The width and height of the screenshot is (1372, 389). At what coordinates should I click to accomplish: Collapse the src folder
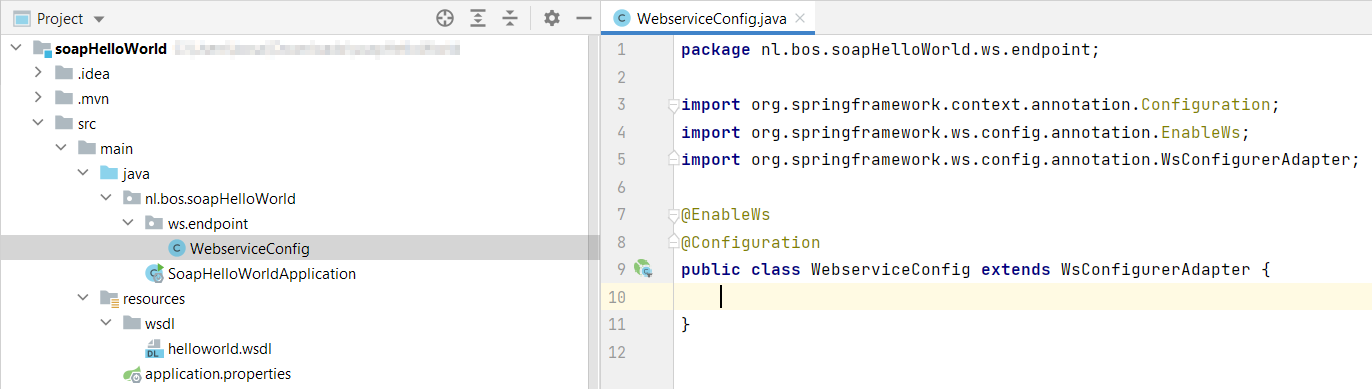pyautogui.click(x=38, y=123)
